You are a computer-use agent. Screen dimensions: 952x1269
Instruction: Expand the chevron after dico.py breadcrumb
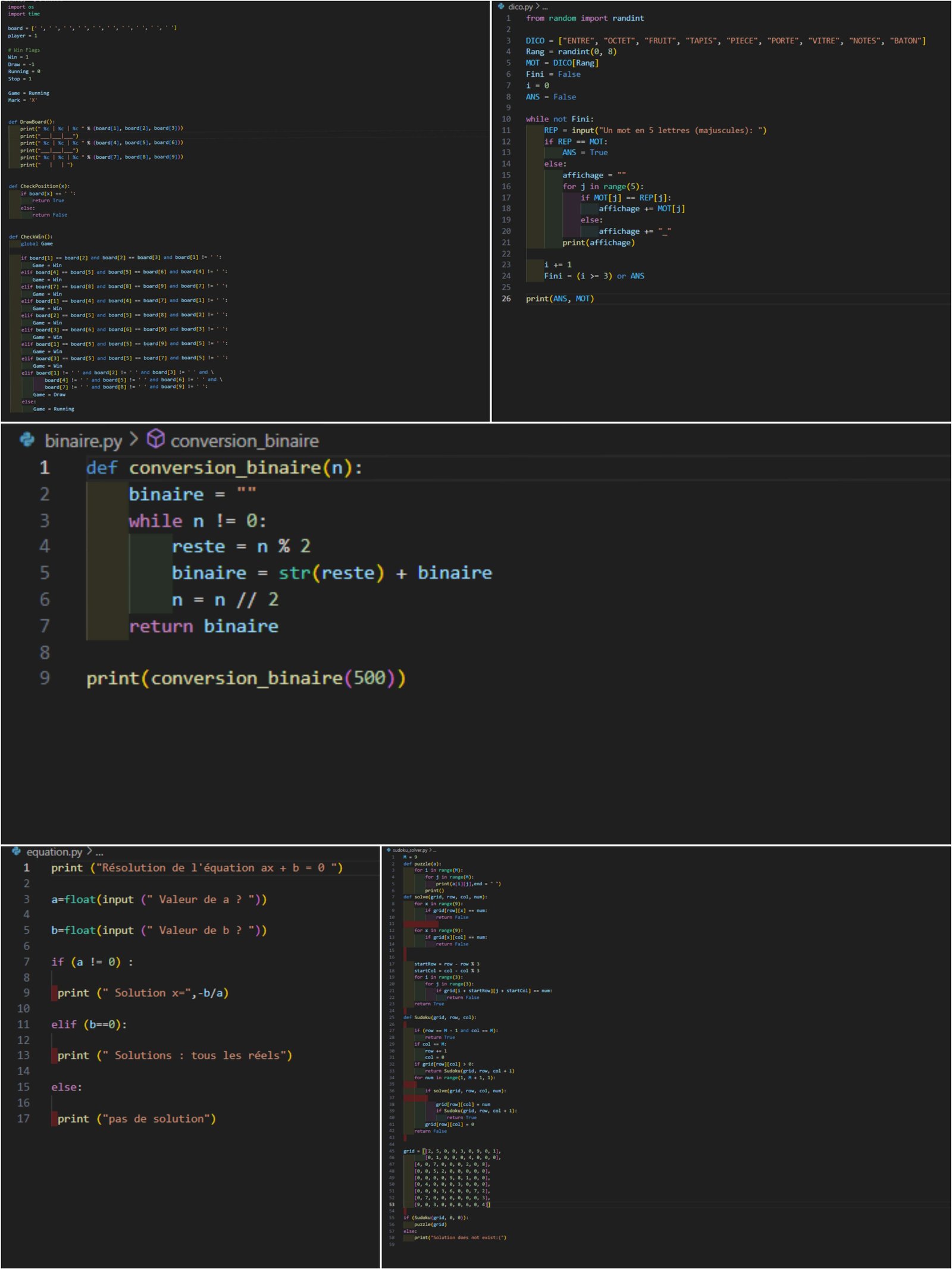click(x=538, y=7)
